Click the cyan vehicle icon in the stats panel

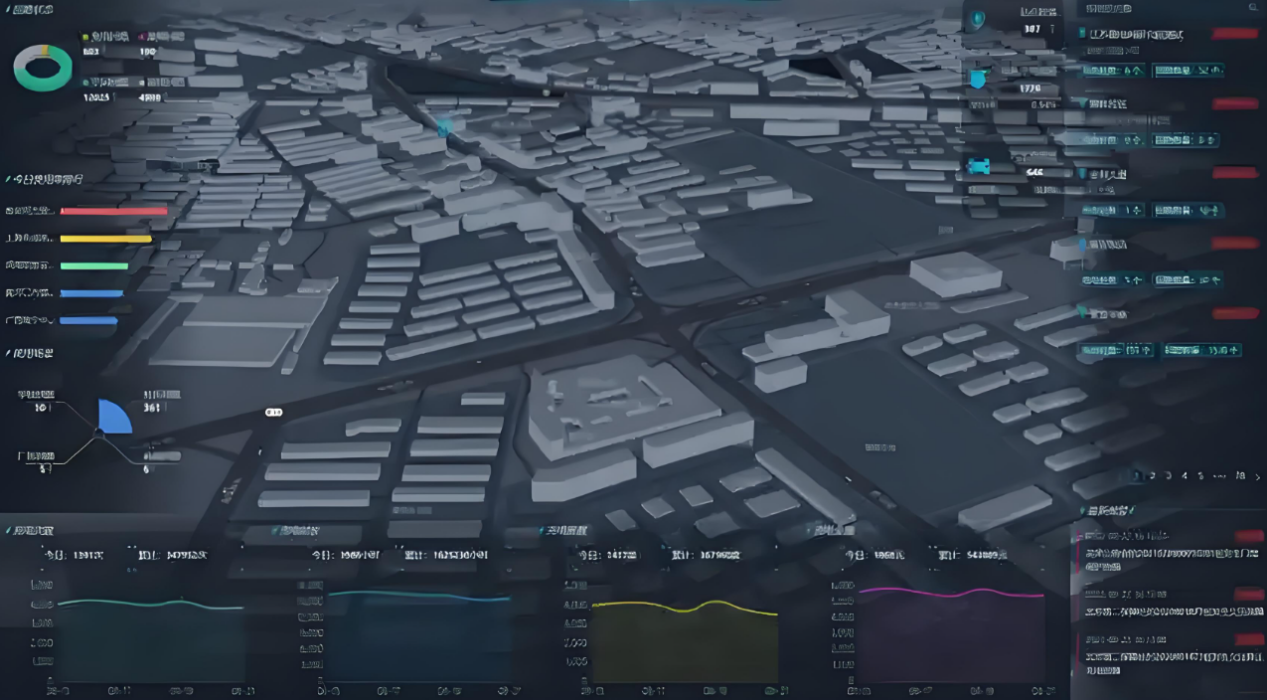978,167
